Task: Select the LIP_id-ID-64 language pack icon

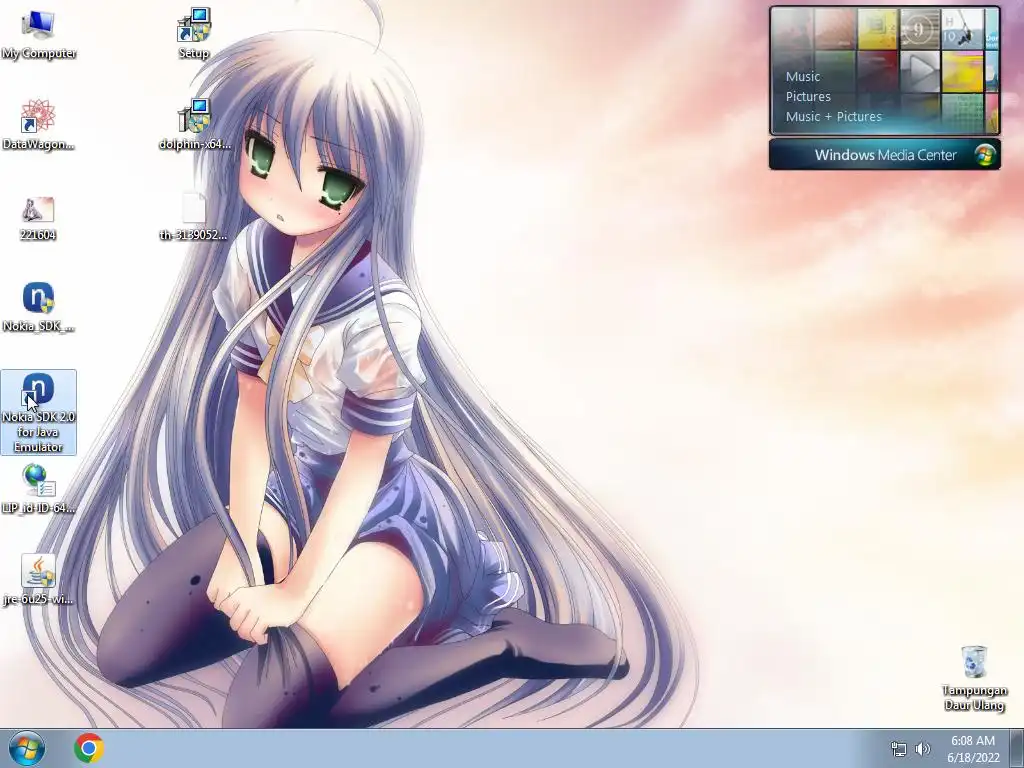Action: click(x=38, y=488)
